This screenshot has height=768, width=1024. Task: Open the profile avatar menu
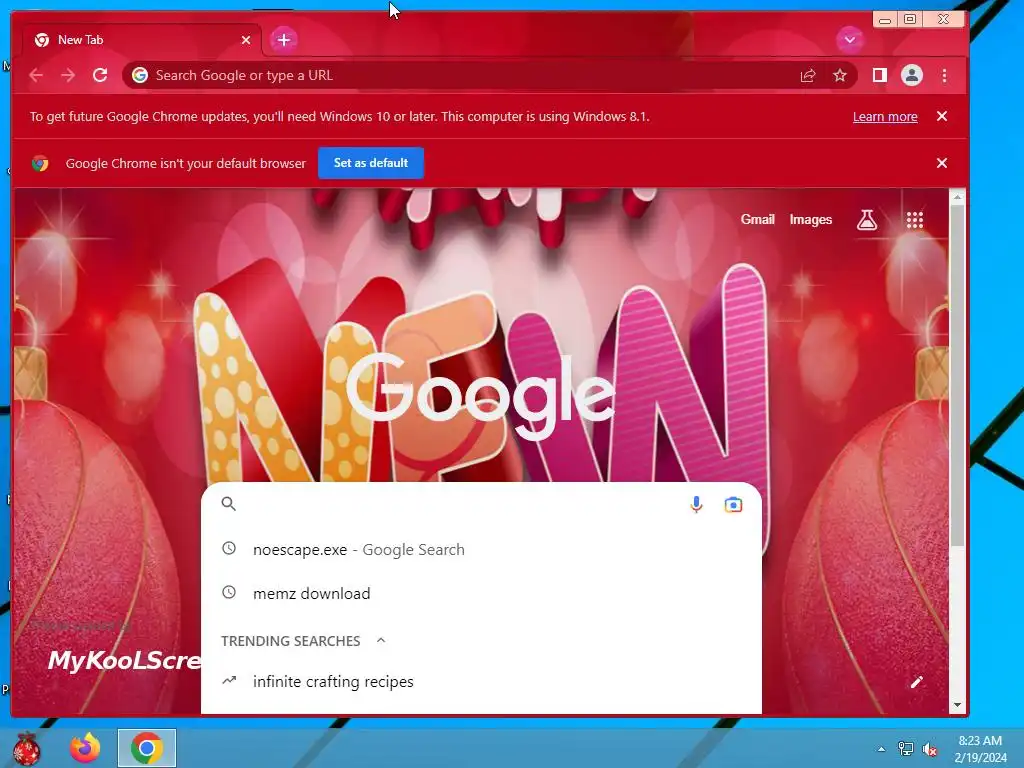coord(912,76)
